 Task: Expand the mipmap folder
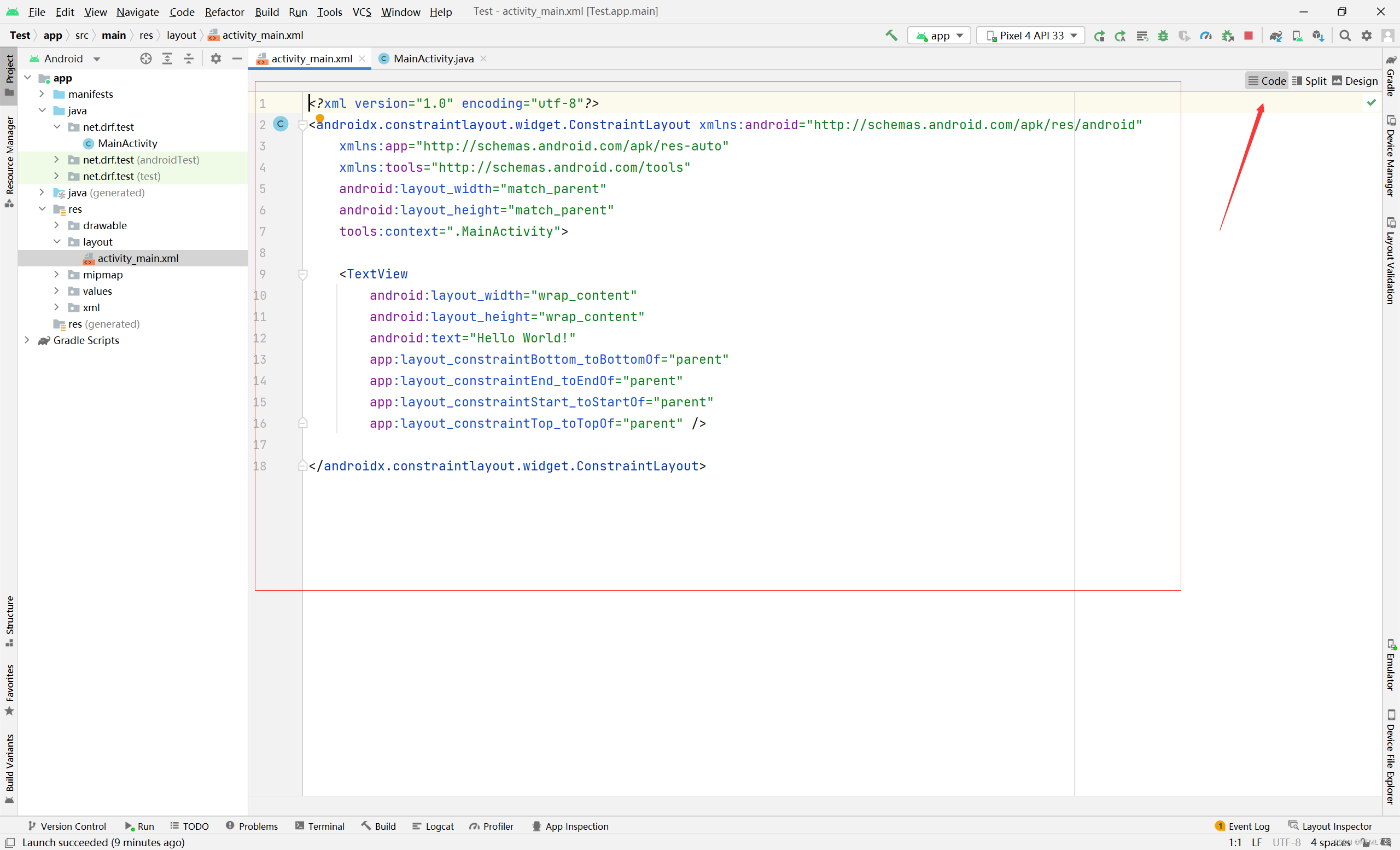(x=56, y=275)
